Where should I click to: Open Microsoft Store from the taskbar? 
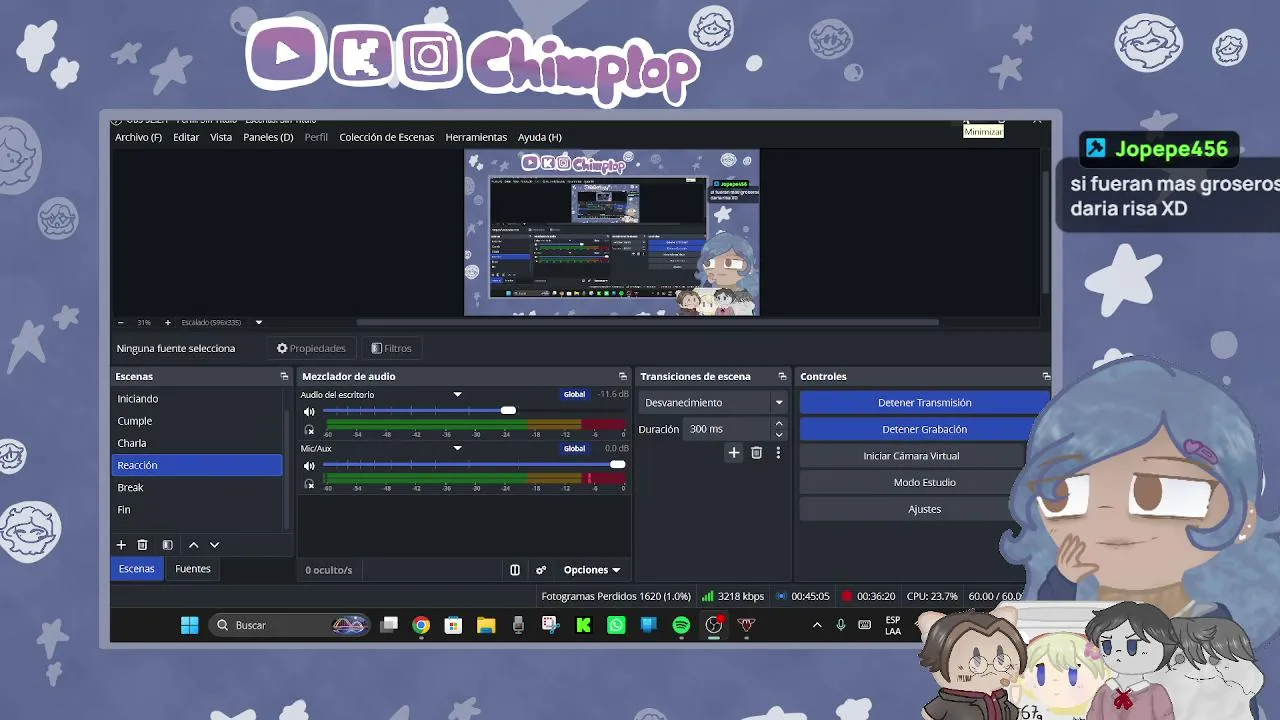point(453,625)
